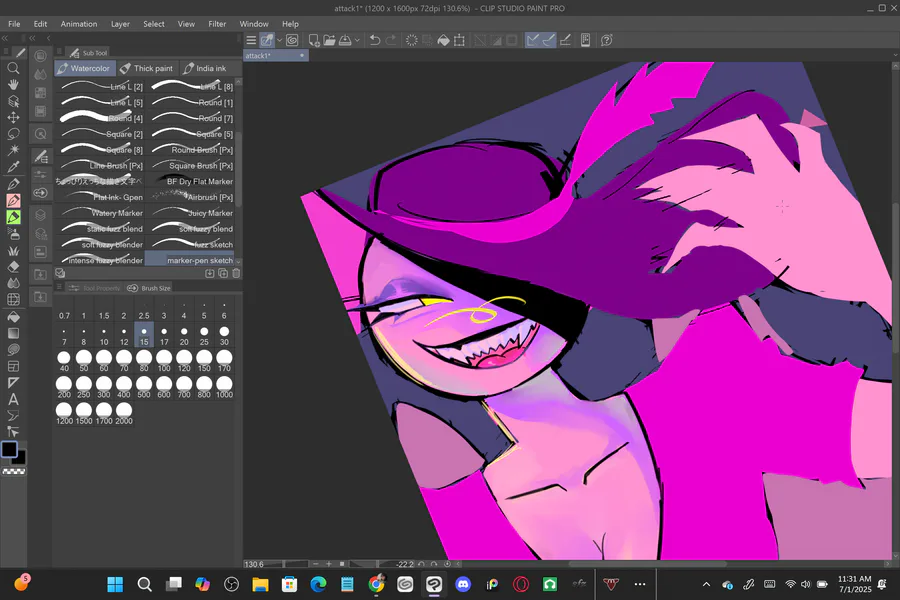This screenshot has height=600, width=900.
Task: Open the support help question icon
Action: click(x=607, y=40)
